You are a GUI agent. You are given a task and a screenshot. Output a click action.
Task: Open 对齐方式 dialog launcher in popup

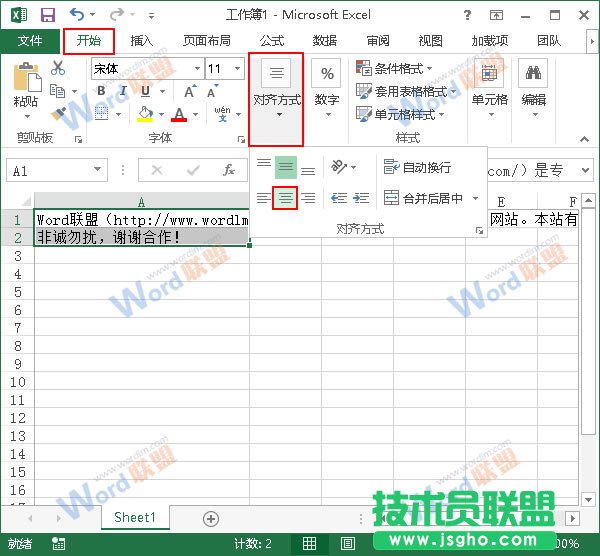pos(479,230)
